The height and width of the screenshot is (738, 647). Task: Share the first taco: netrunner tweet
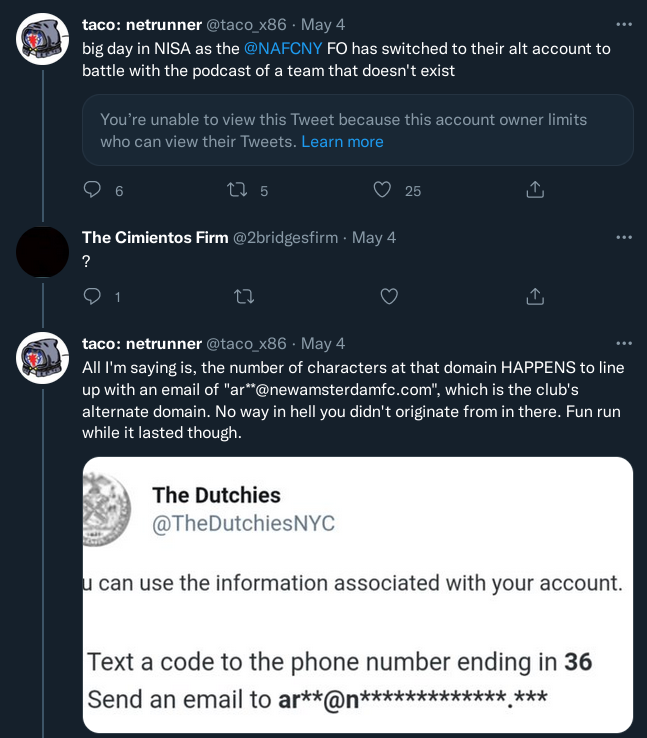click(535, 189)
